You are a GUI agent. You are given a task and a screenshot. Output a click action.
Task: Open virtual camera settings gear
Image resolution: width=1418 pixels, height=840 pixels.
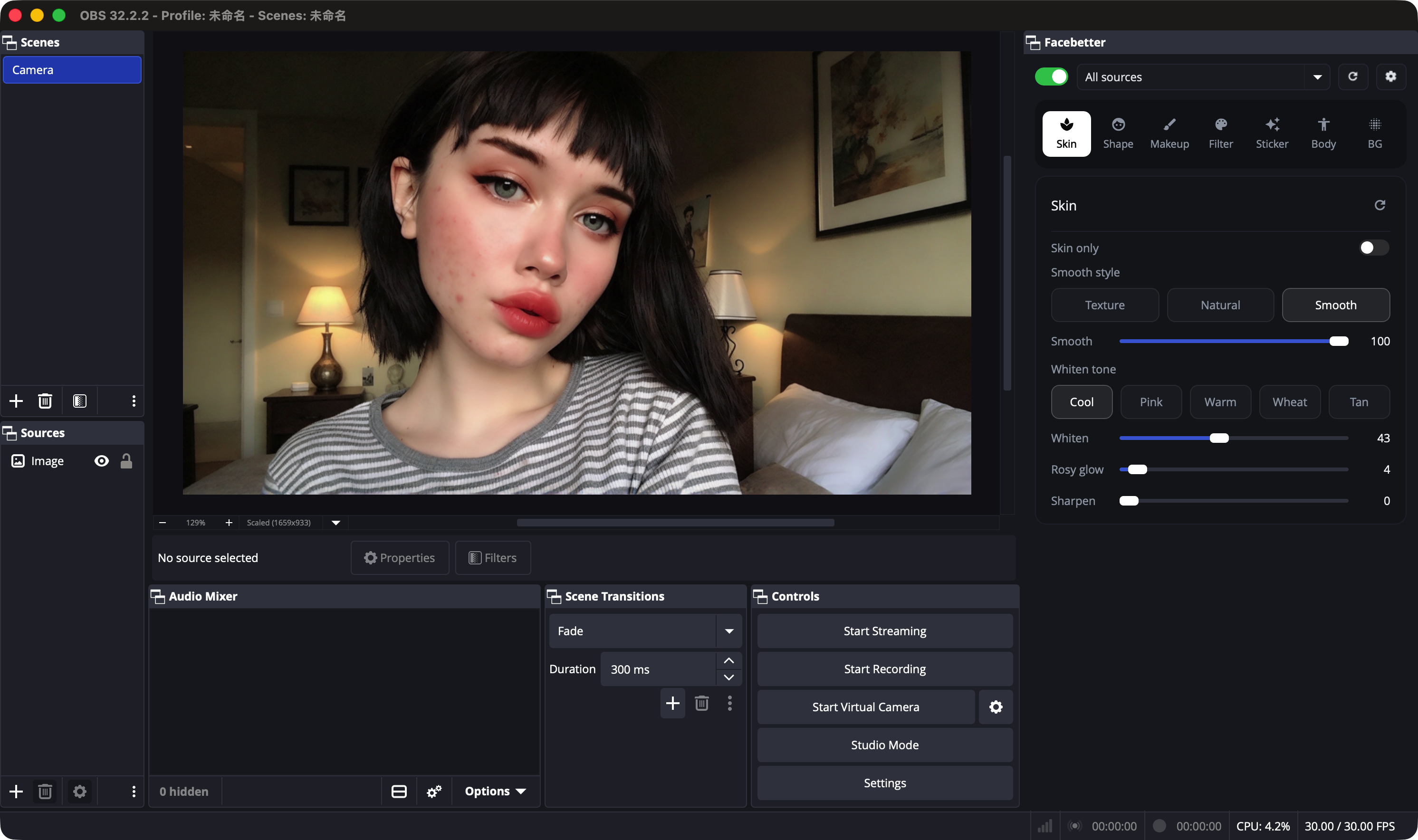tap(996, 707)
